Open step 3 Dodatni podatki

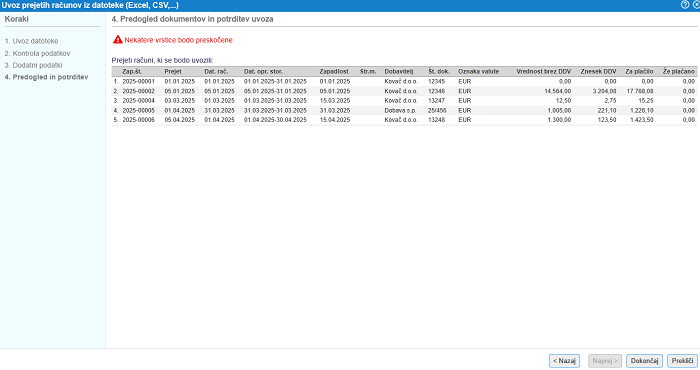(33, 65)
